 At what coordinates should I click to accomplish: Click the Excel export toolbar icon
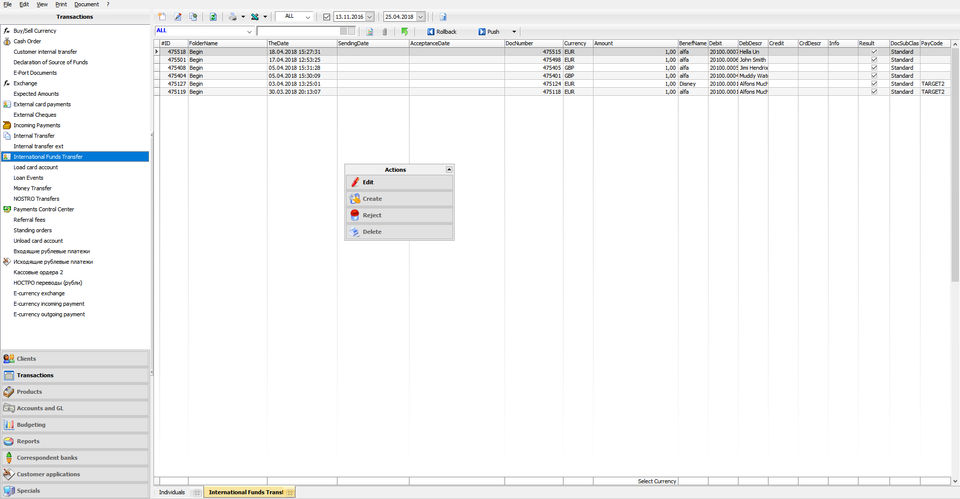click(255, 17)
